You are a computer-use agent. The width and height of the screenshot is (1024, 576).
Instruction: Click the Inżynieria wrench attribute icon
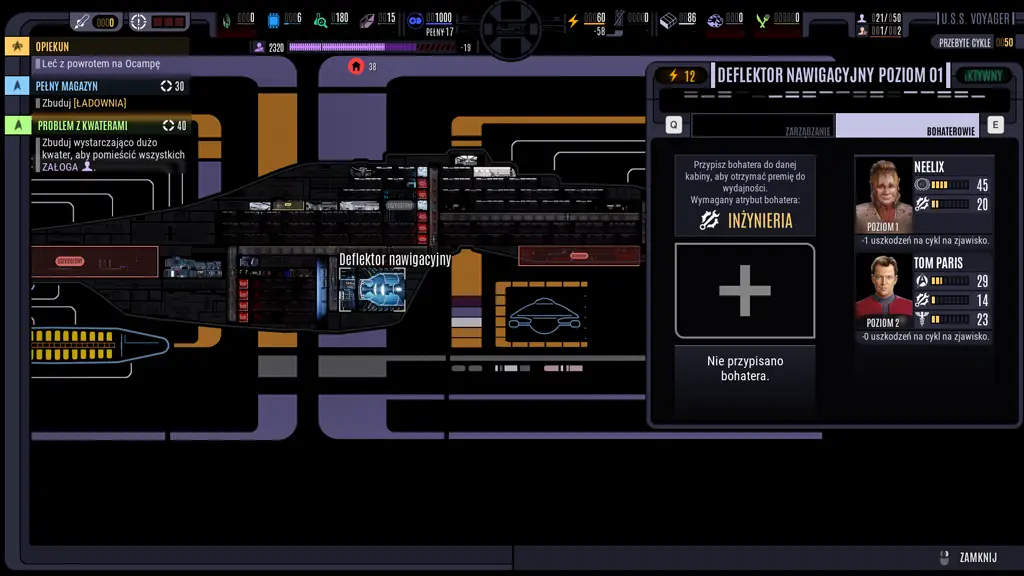pos(711,220)
